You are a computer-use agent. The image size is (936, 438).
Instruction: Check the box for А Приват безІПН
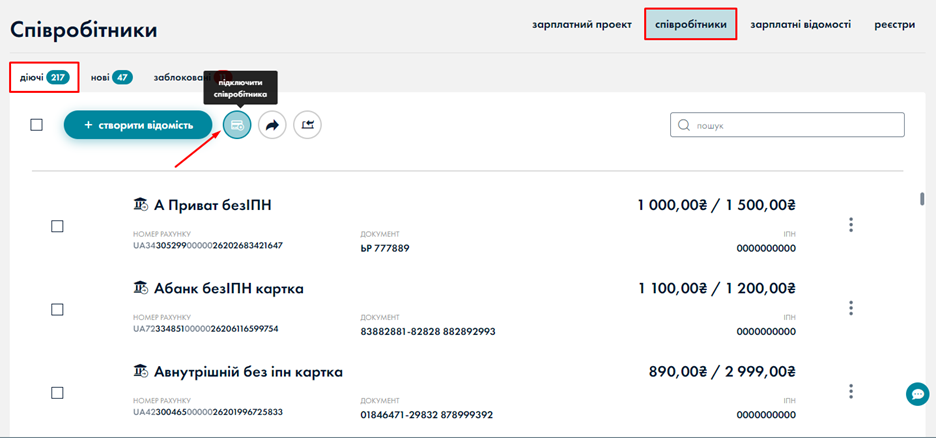tap(57, 226)
